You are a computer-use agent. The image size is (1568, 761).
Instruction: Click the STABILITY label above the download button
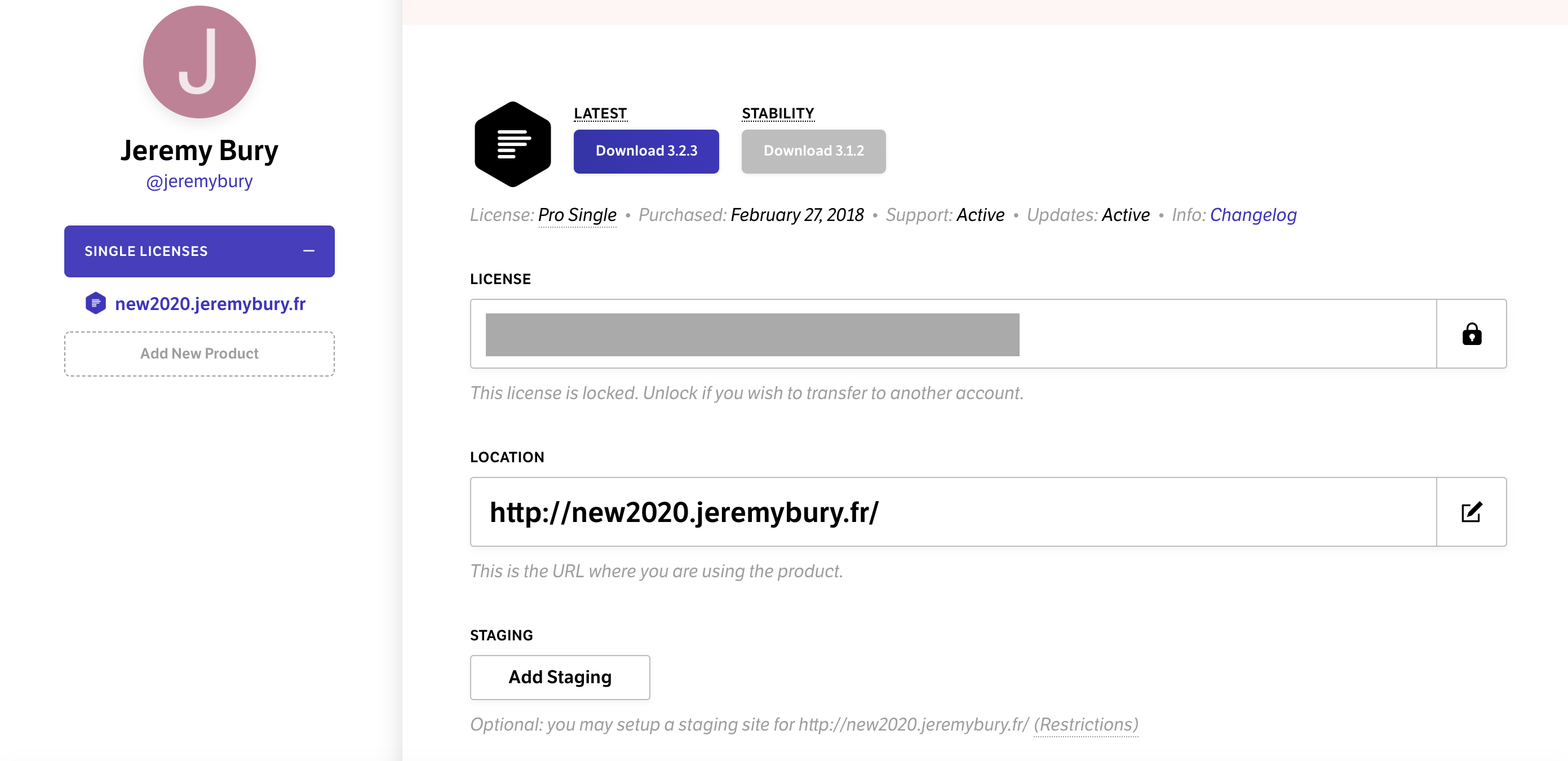pyautogui.click(x=777, y=113)
